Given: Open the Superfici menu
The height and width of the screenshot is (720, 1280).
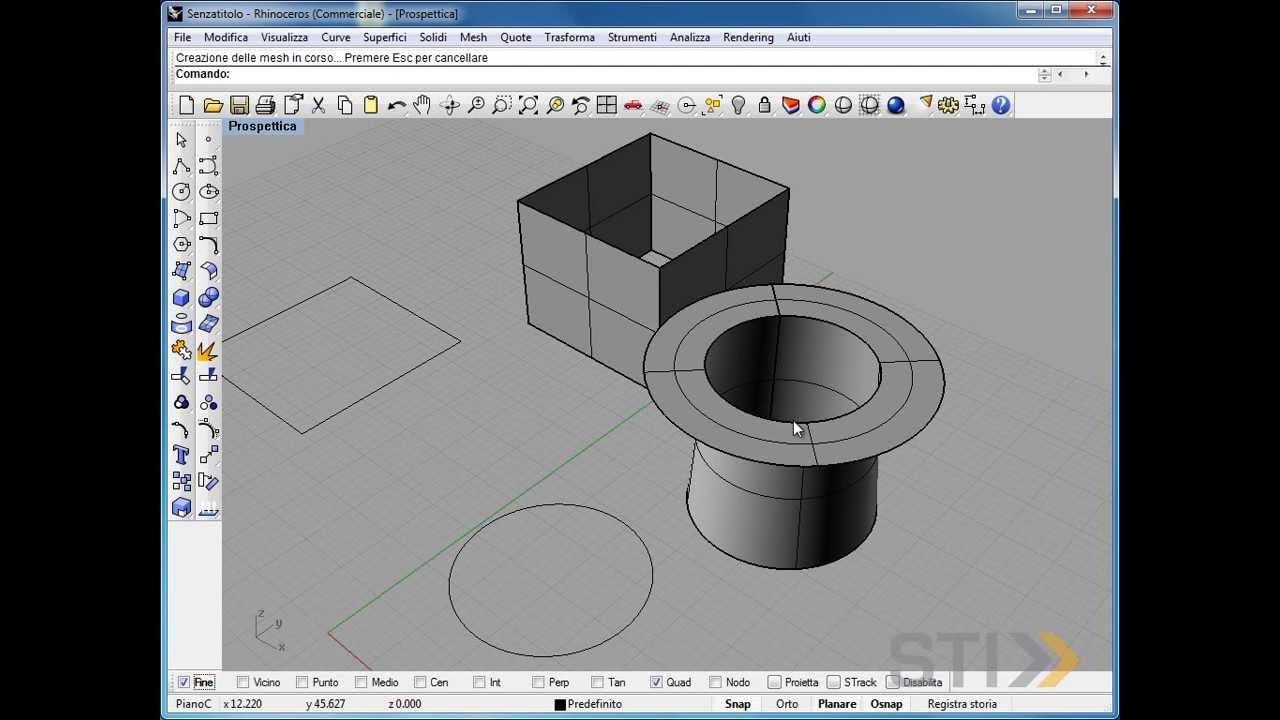Looking at the screenshot, I should coord(385,37).
